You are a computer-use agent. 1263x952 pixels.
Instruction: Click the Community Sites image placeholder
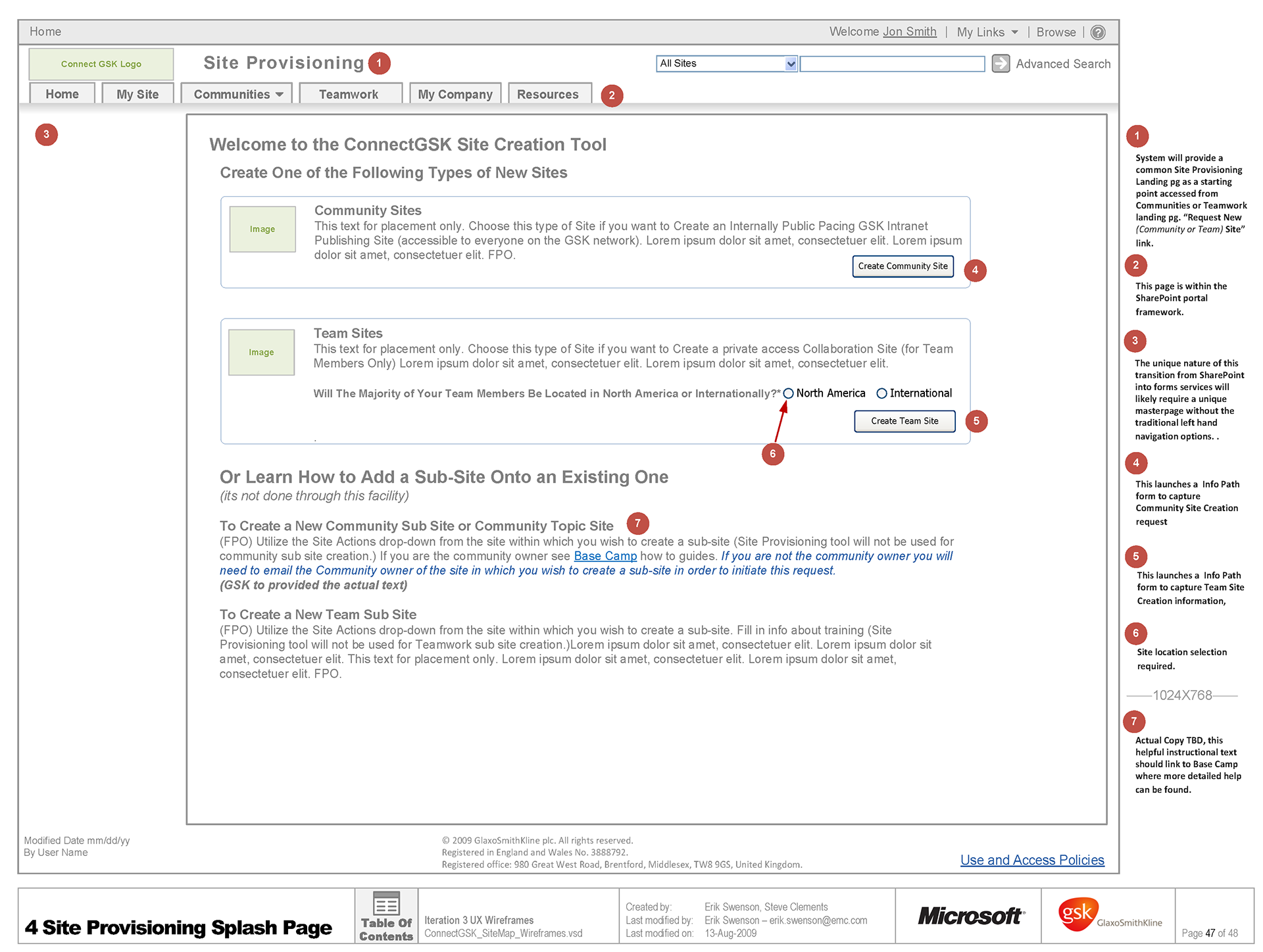pos(262,229)
